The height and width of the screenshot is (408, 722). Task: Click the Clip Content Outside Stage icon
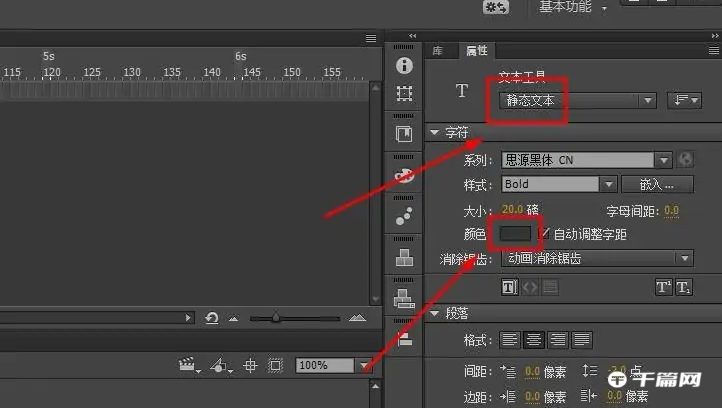tap(275, 366)
